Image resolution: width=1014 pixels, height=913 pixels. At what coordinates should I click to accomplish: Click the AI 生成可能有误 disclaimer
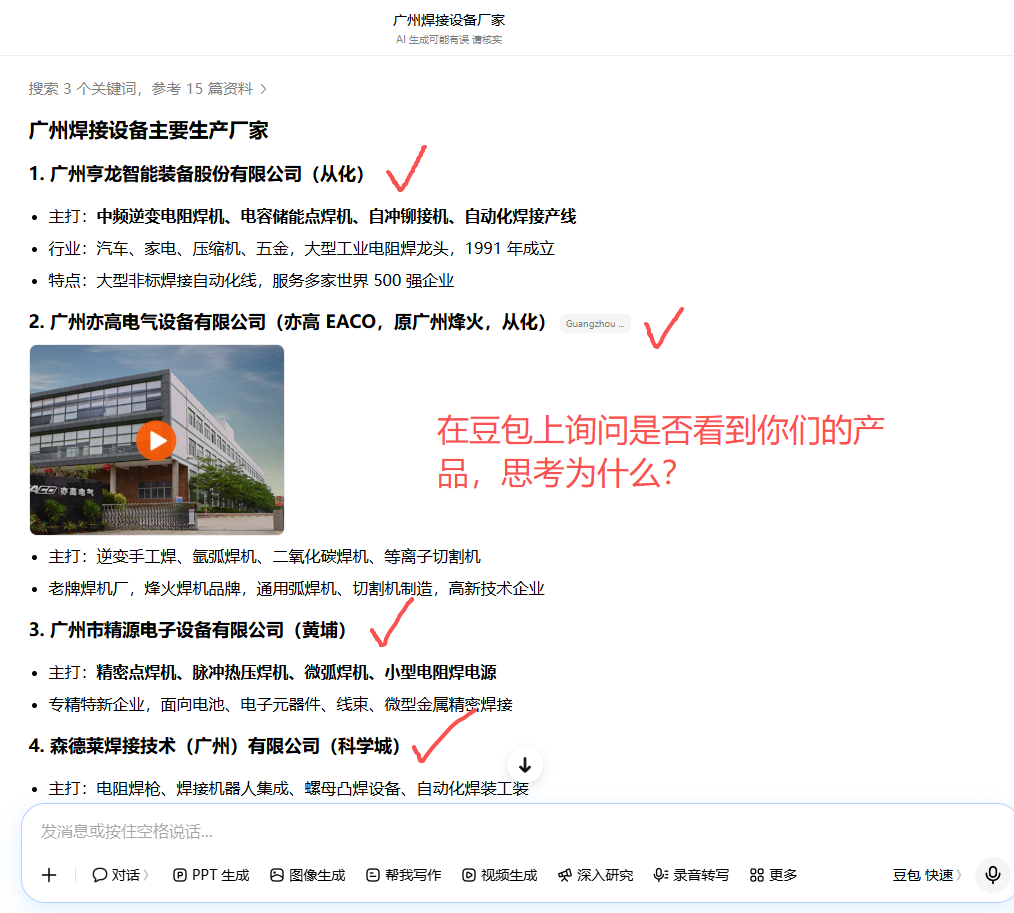(449, 39)
